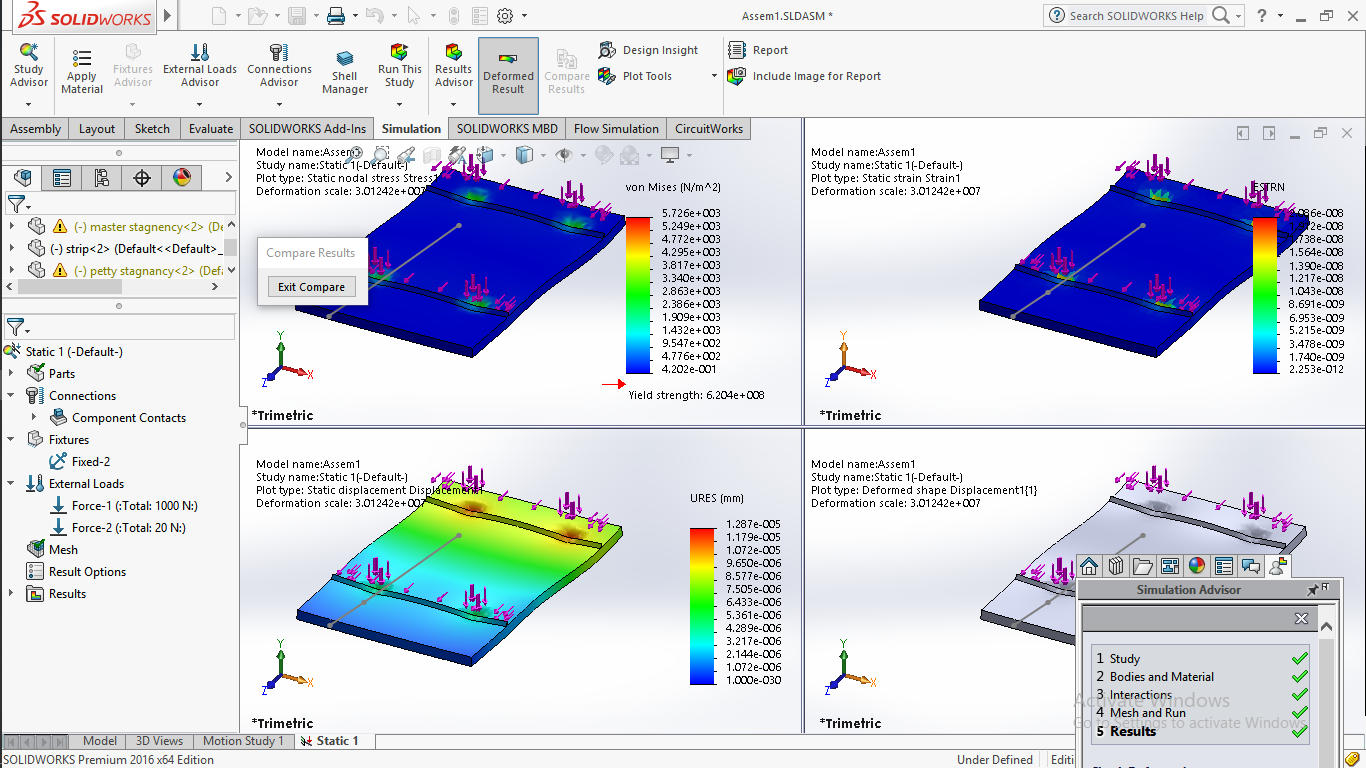
Task: Select Fixed-2 fixture in the tree
Action: coord(81,461)
